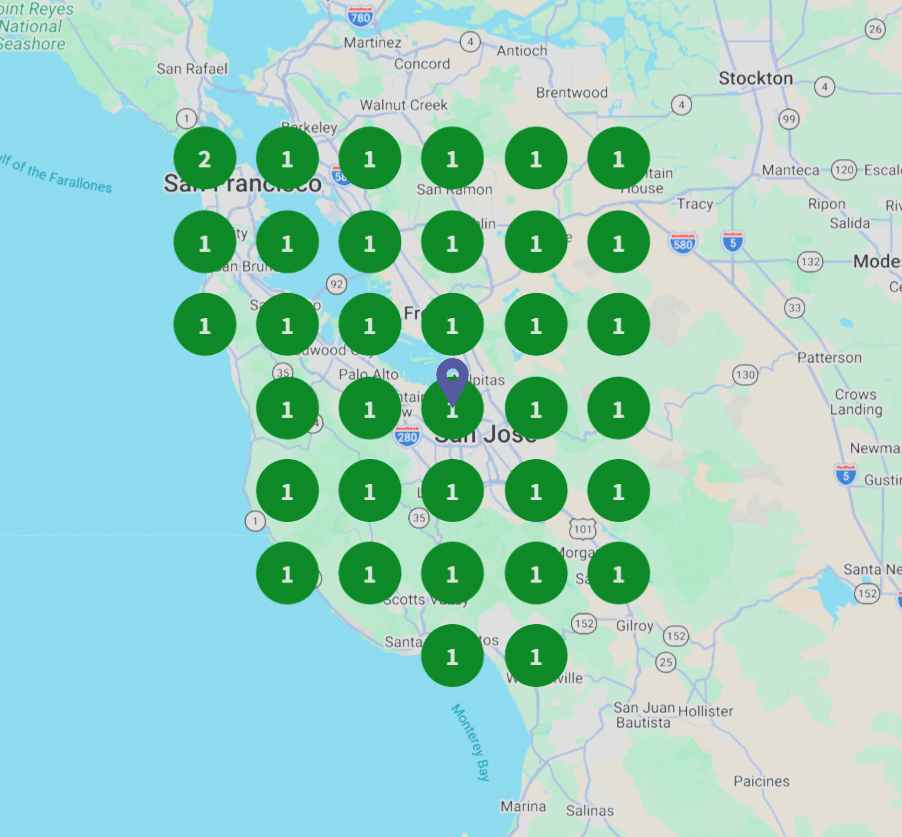The width and height of the screenshot is (902, 837).
Task: Click the Stockton city label
Action: (755, 78)
